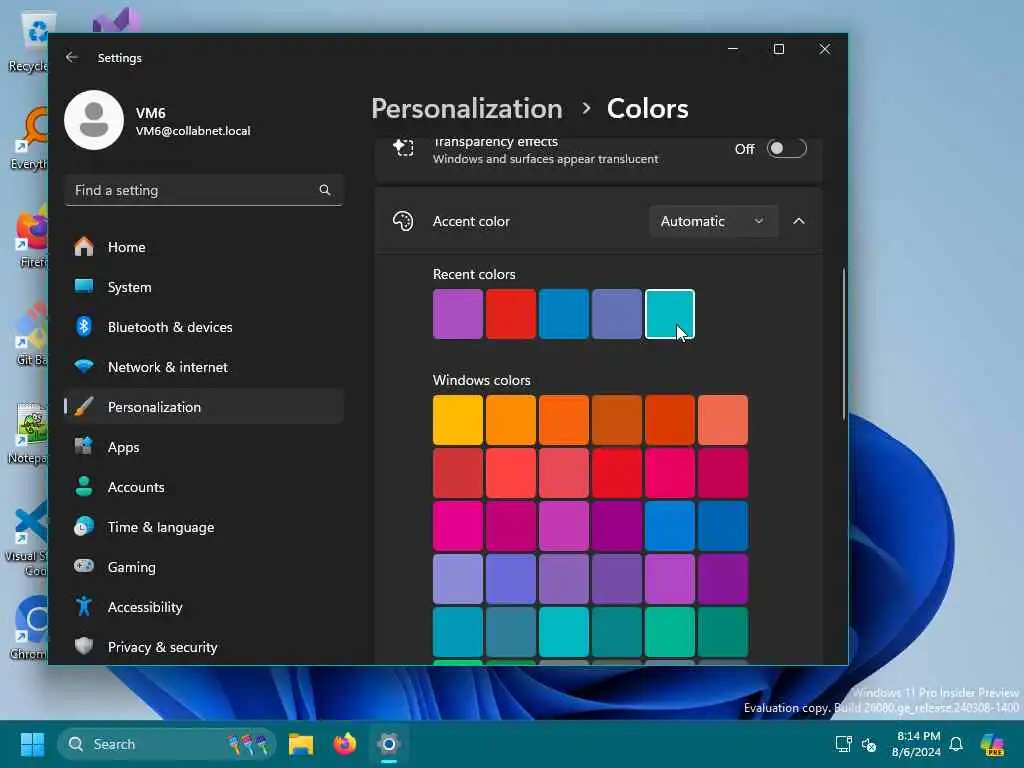
Task: Open Home from the sidebar house icon
Action: [x=84, y=247]
